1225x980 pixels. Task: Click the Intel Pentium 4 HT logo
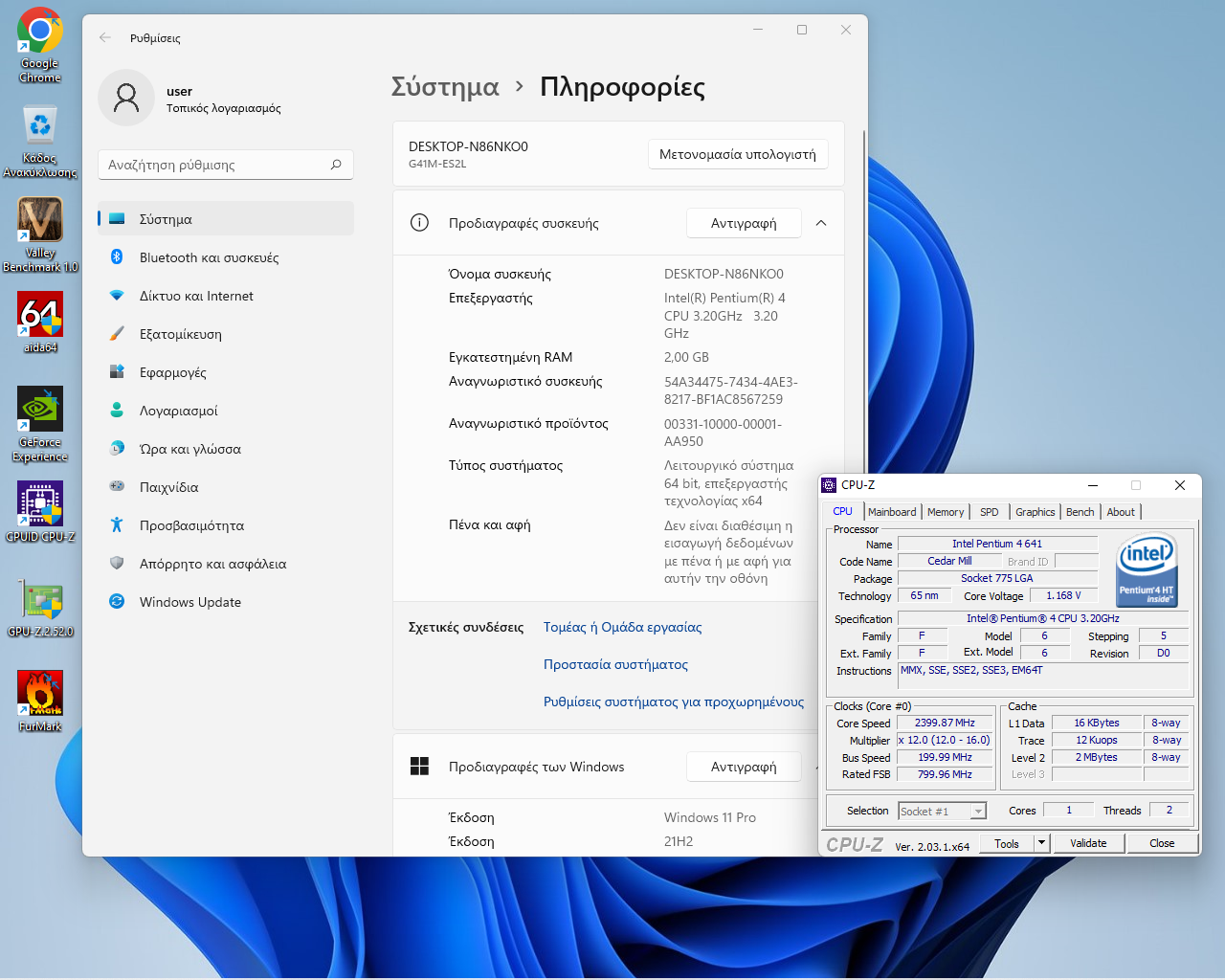[1147, 568]
